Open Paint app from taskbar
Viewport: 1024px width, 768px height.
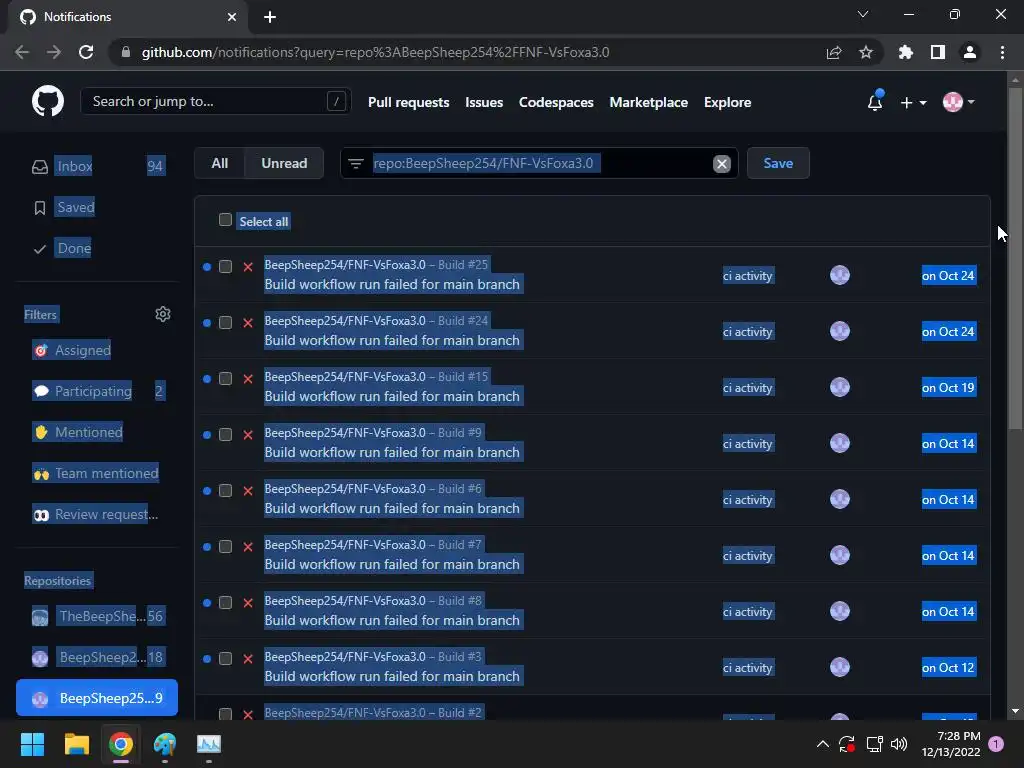[165, 744]
